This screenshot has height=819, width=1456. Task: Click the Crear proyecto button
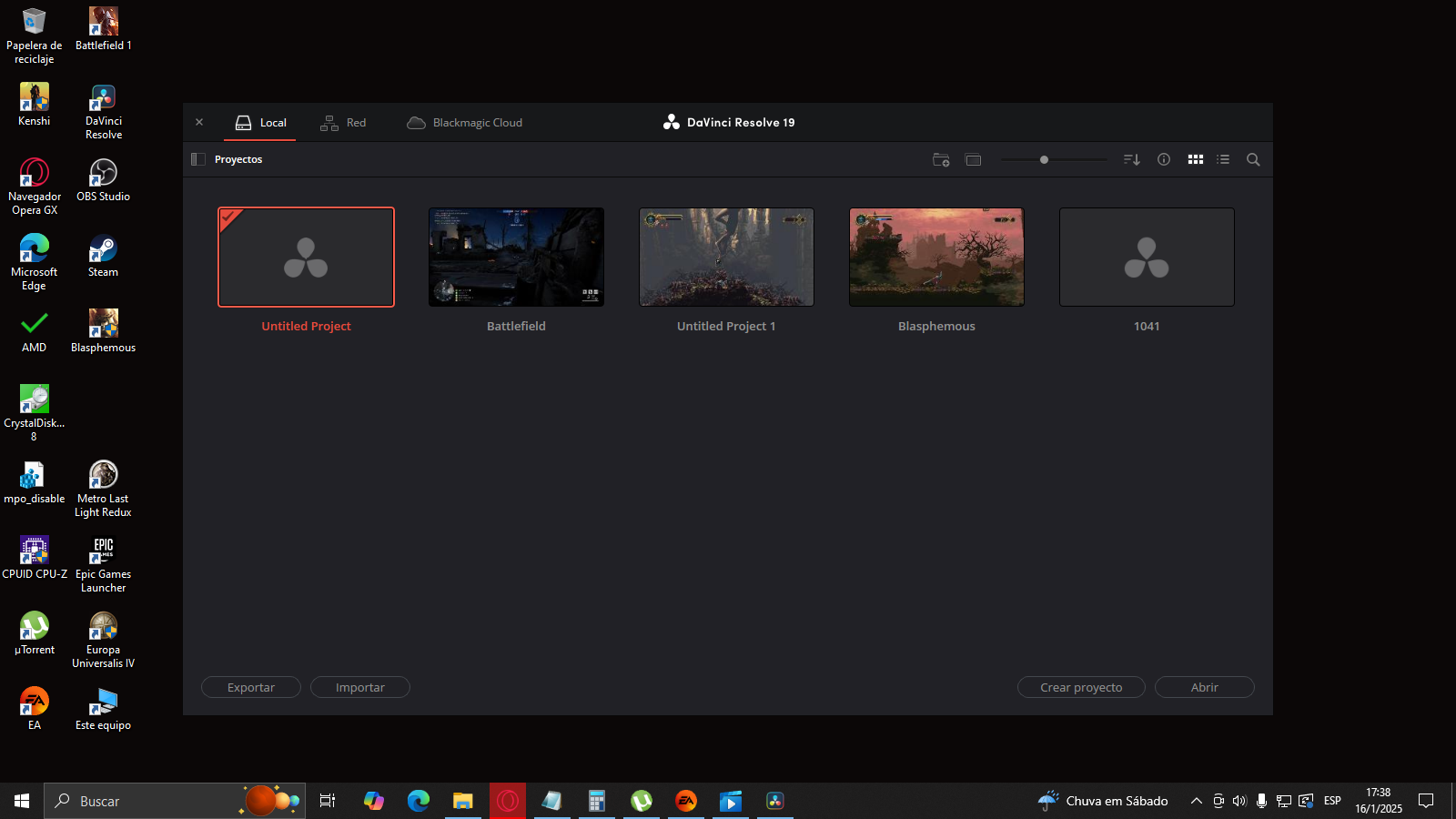coord(1081,687)
